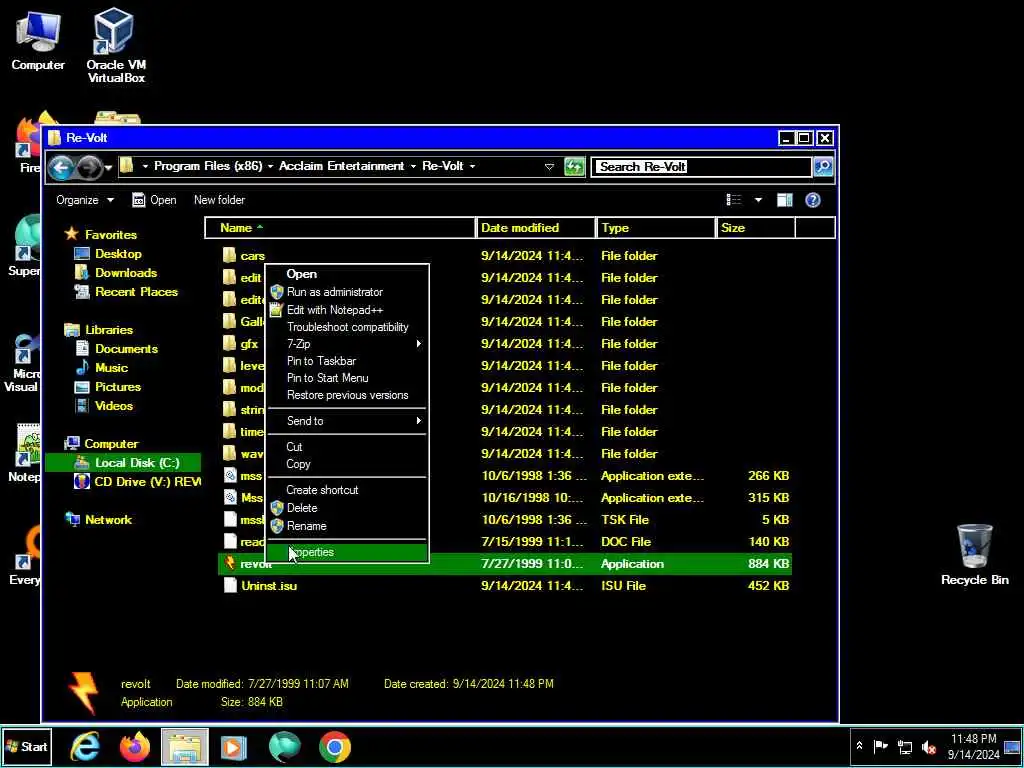
Task: Select the cars folder icon
Action: (x=229, y=255)
